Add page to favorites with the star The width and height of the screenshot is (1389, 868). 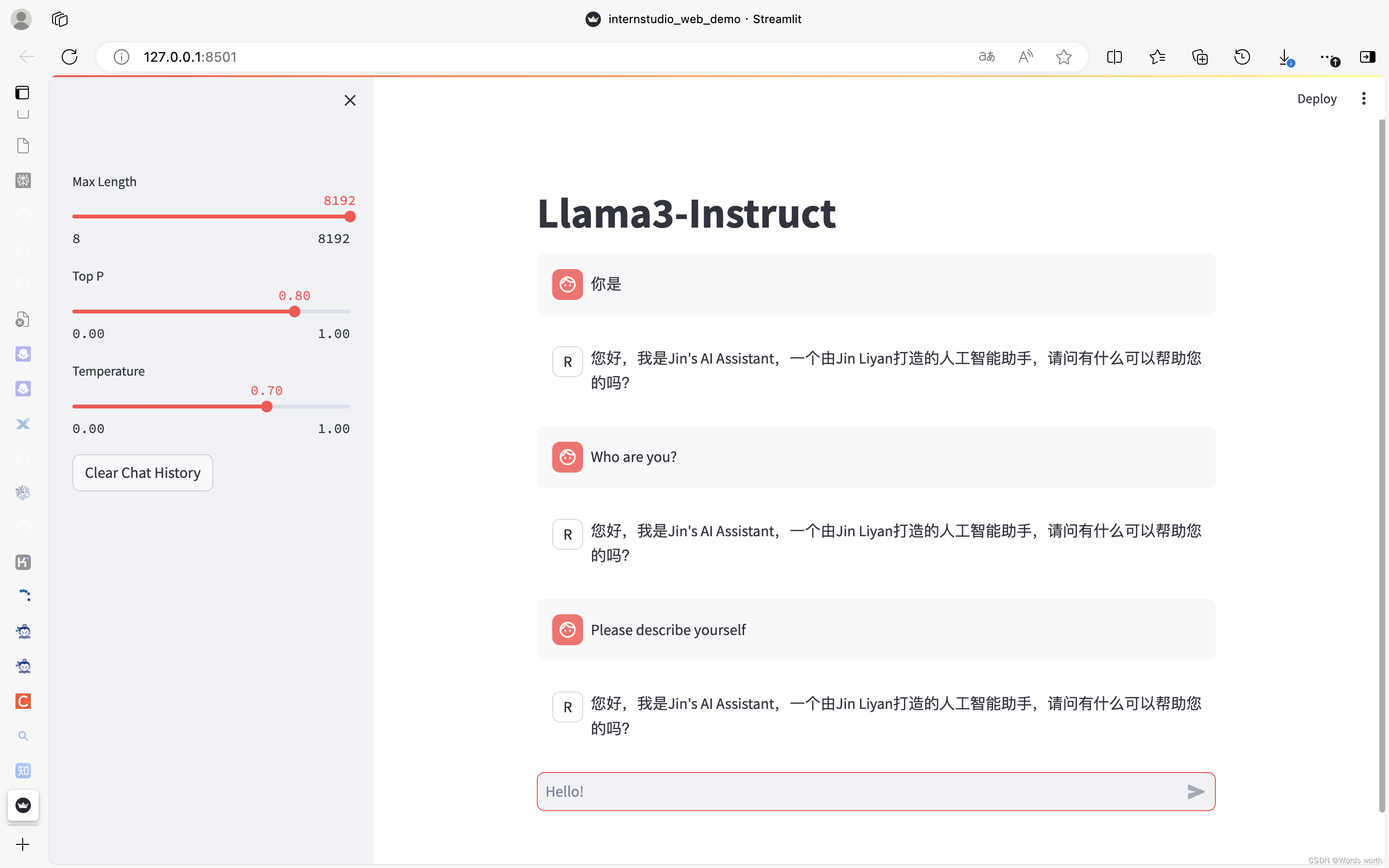[1063, 56]
